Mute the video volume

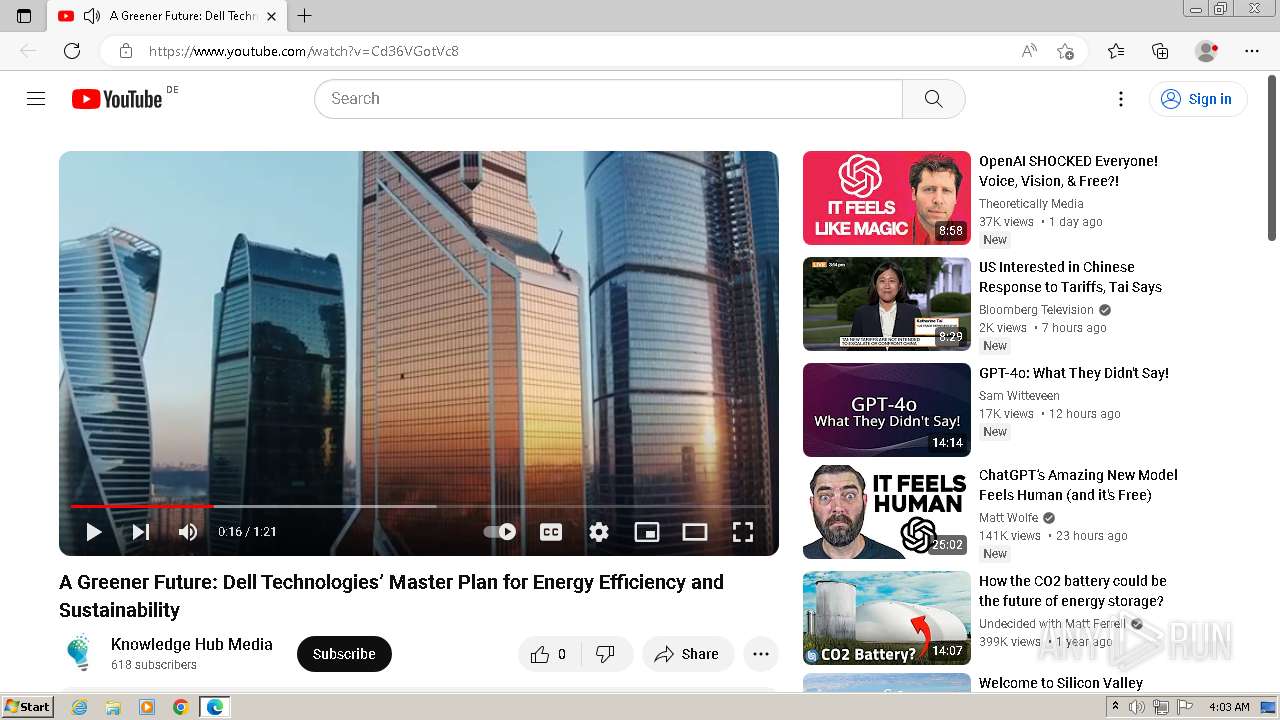click(x=188, y=532)
